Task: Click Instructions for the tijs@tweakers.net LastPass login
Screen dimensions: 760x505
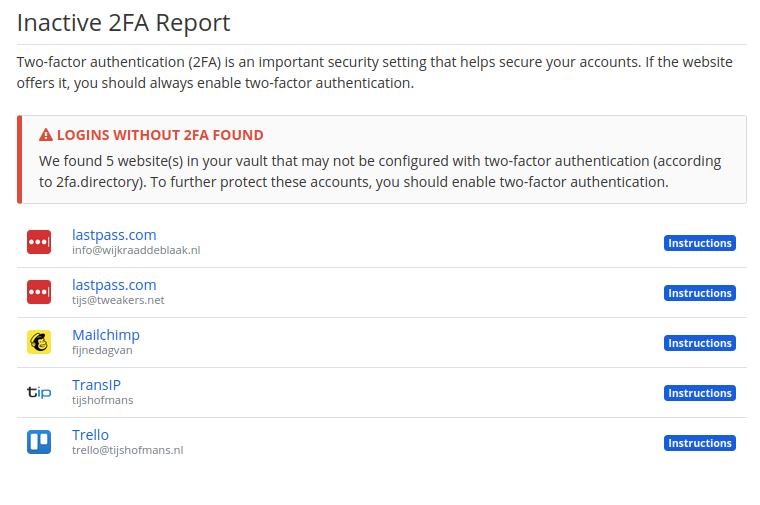Action: 699,293
